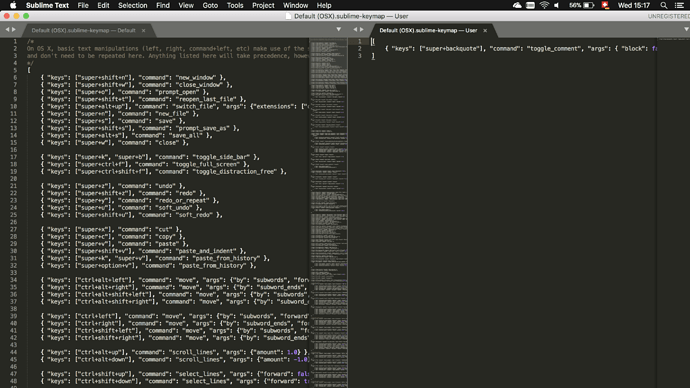Click line with "save_all" command
This screenshot has width=690, height=388.
[126, 135]
